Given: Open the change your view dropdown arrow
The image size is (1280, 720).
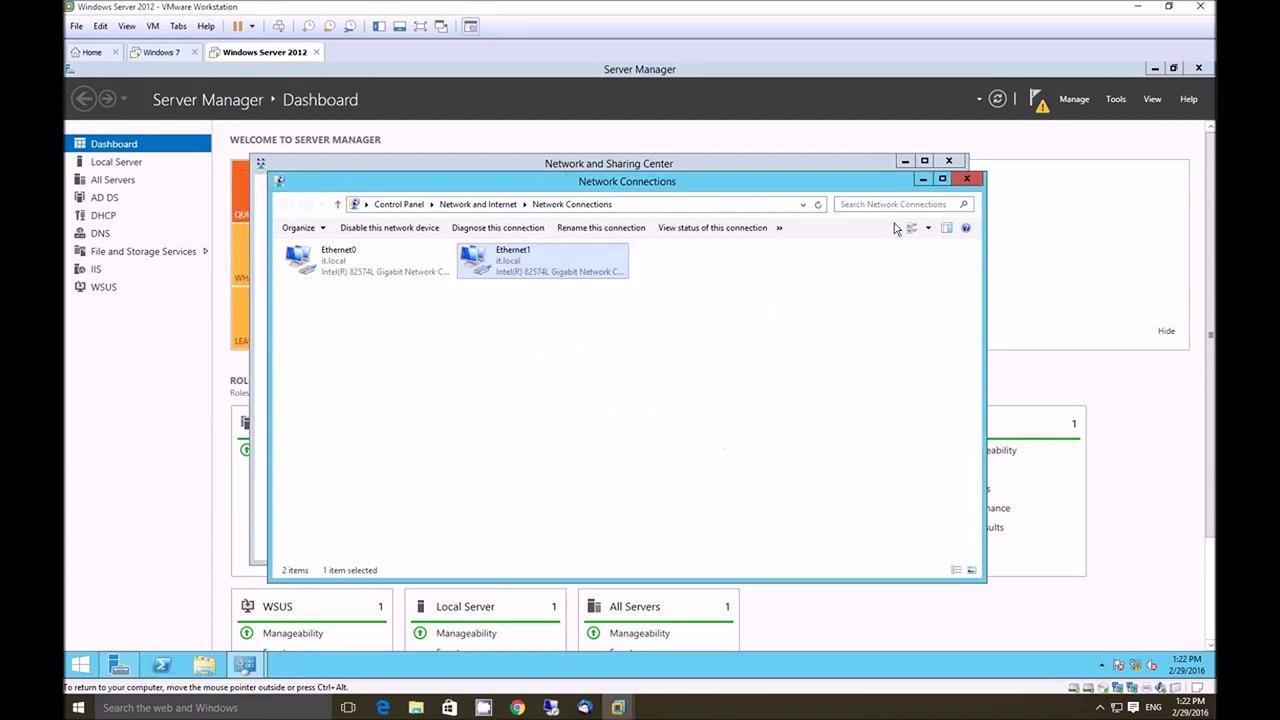Looking at the screenshot, I should tap(928, 228).
